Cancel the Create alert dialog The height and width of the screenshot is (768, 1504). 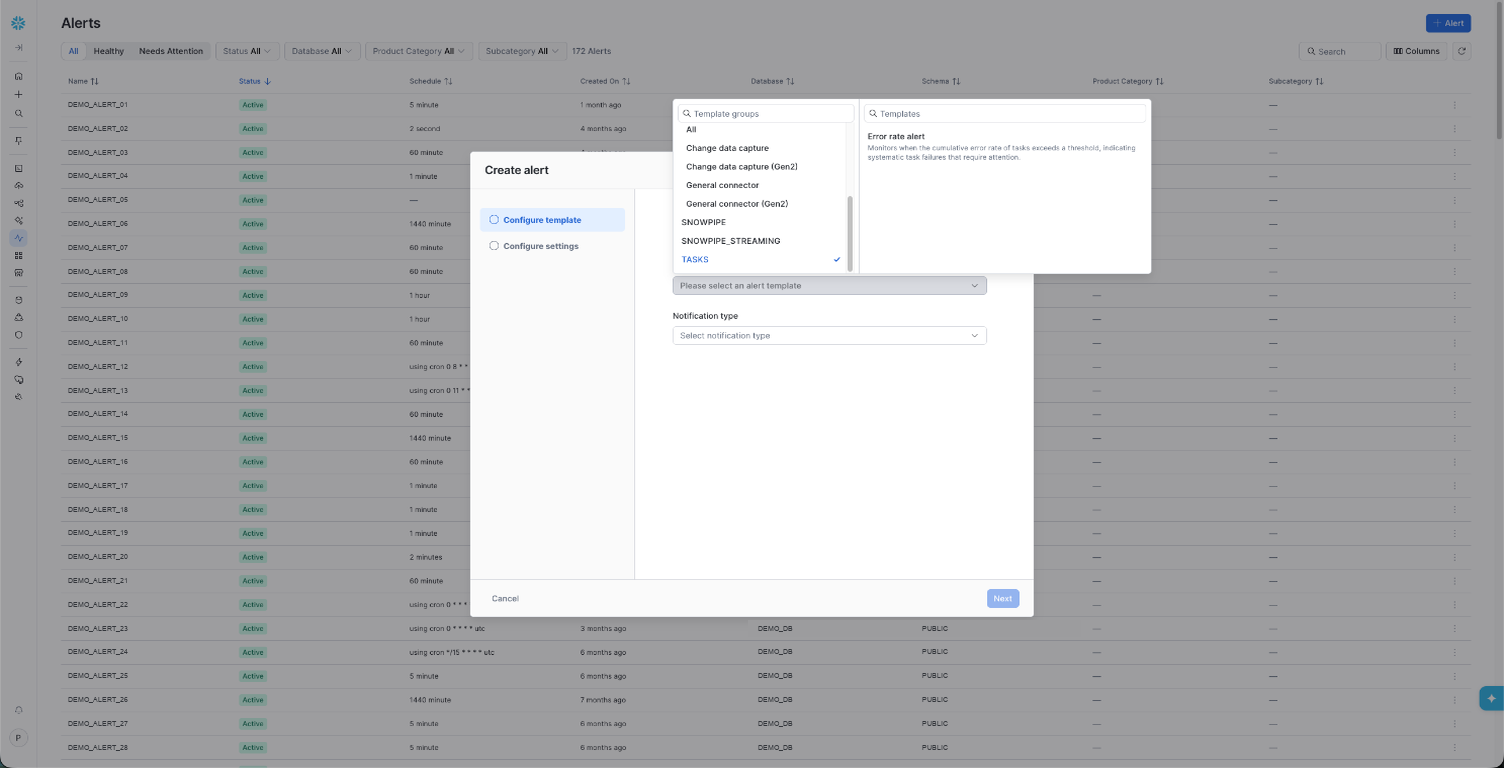point(505,599)
